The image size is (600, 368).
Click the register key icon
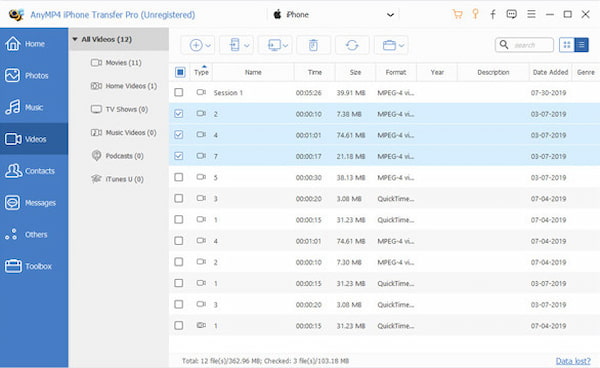(475, 14)
